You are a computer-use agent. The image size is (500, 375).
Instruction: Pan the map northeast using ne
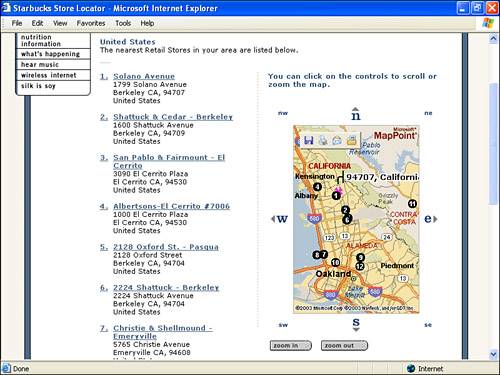pyautogui.click(x=428, y=113)
